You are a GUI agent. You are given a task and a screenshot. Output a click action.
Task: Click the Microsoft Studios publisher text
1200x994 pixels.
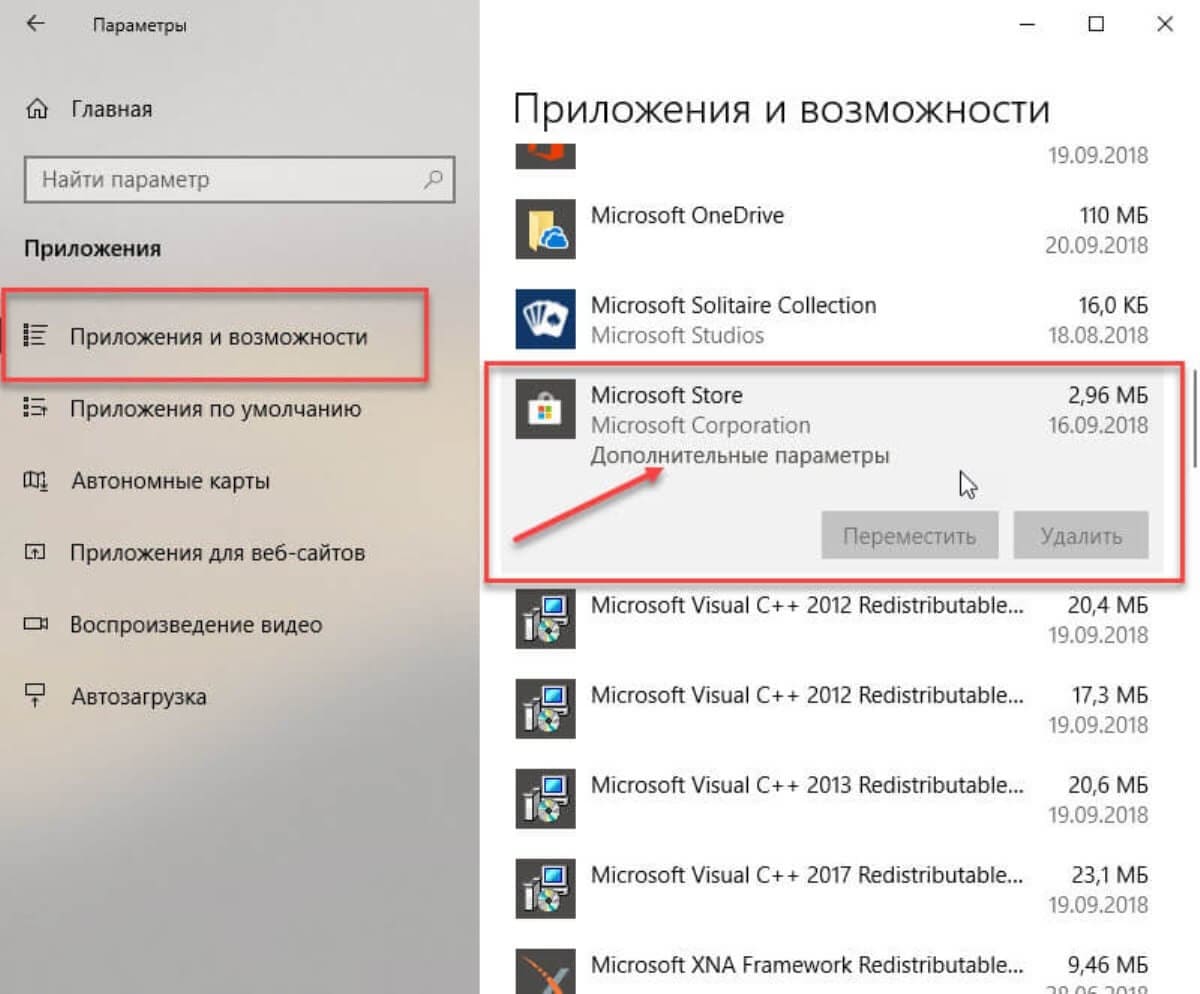677,335
